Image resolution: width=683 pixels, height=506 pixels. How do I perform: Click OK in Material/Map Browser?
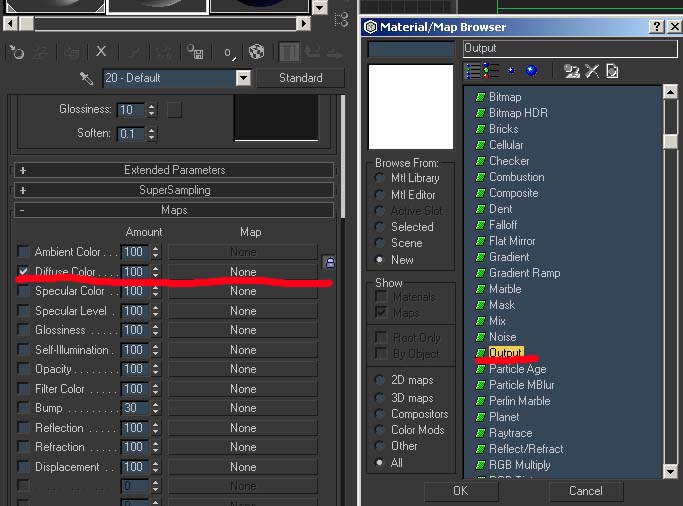(461, 491)
